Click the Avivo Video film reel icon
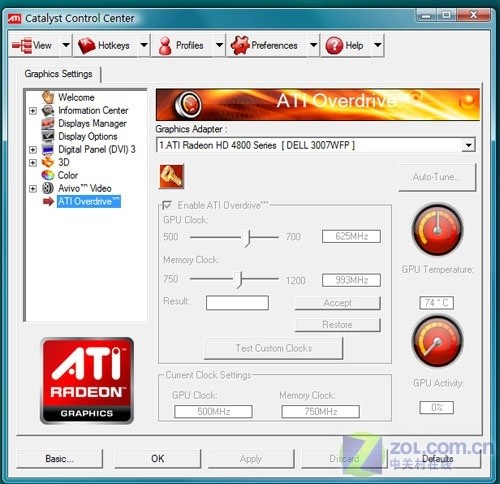The image size is (500, 484). (48, 188)
